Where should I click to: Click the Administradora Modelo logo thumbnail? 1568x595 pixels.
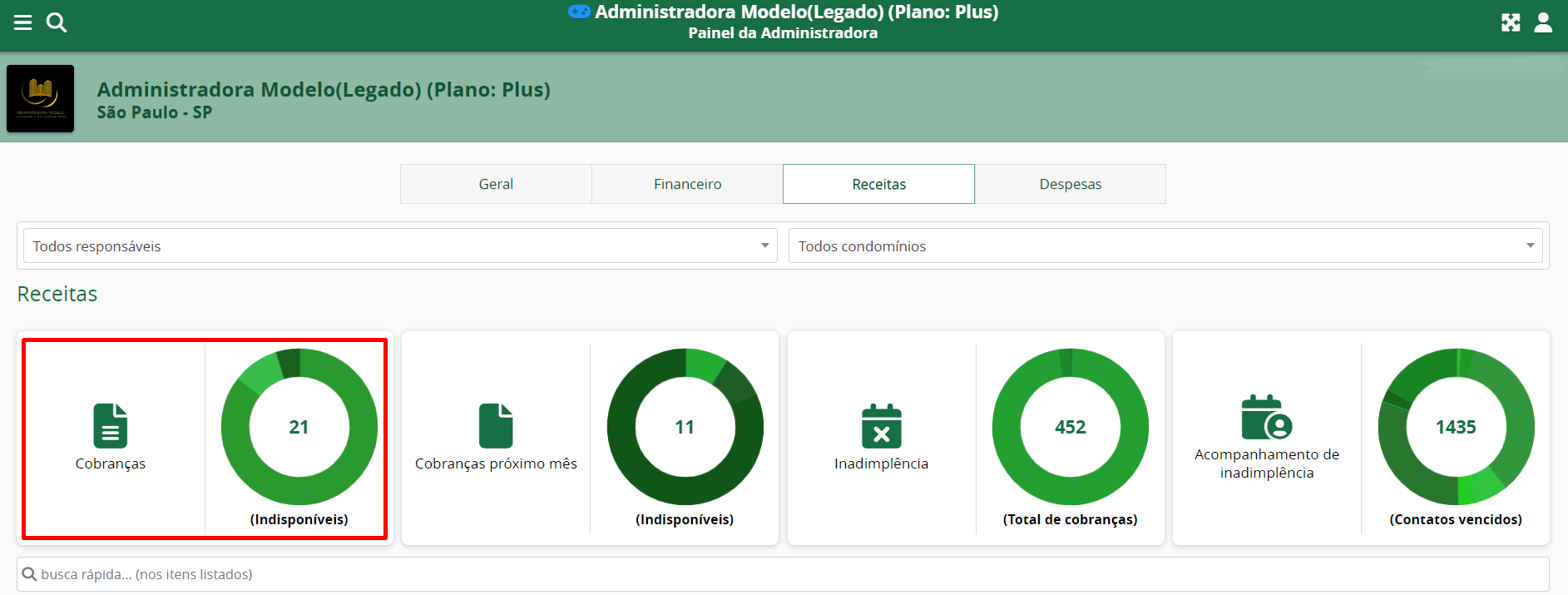(40, 99)
